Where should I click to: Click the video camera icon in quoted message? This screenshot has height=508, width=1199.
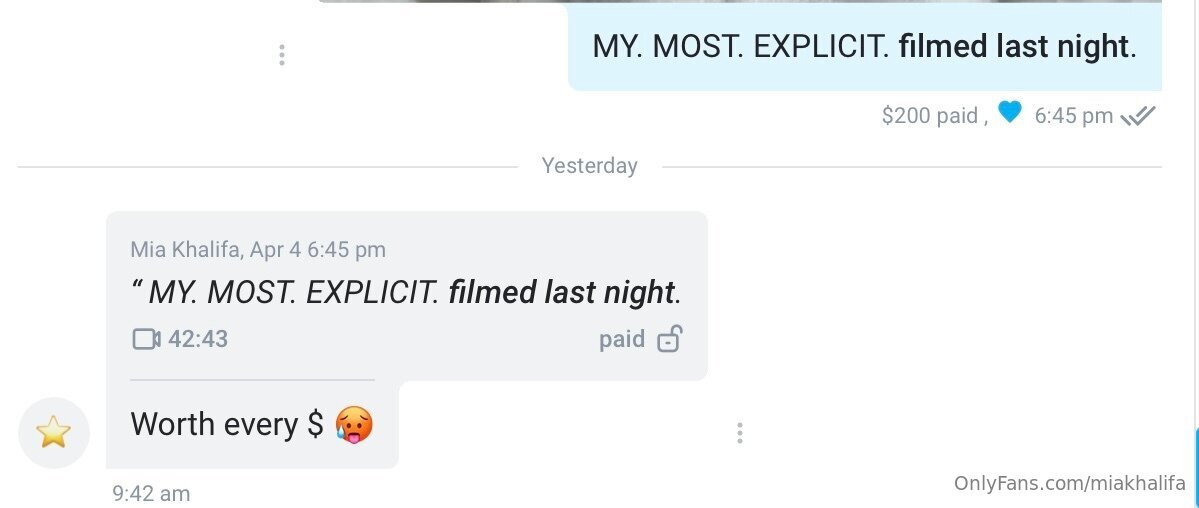[146, 340]
